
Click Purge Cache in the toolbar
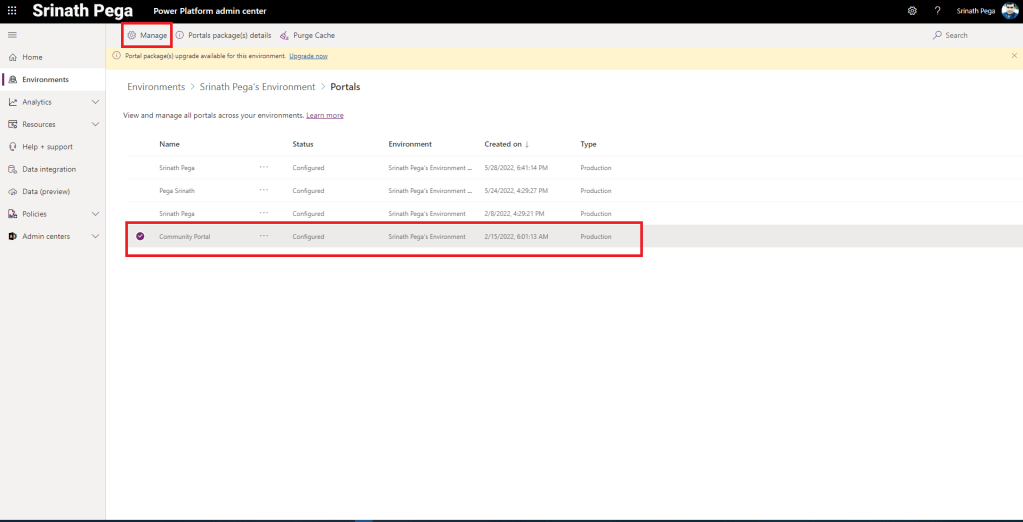307,35
